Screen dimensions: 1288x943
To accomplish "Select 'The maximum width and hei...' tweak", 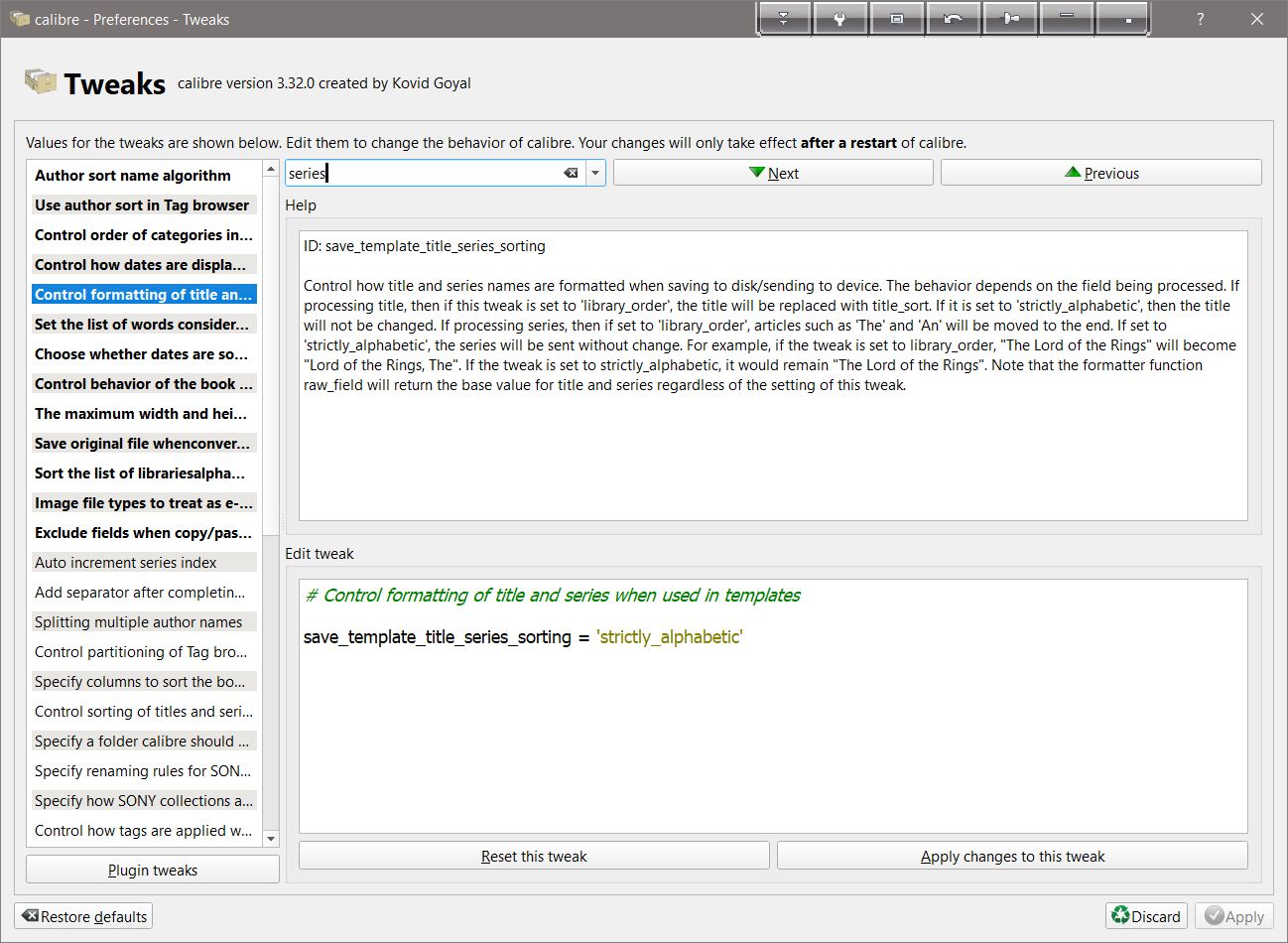I will click(x=145, y=414).
